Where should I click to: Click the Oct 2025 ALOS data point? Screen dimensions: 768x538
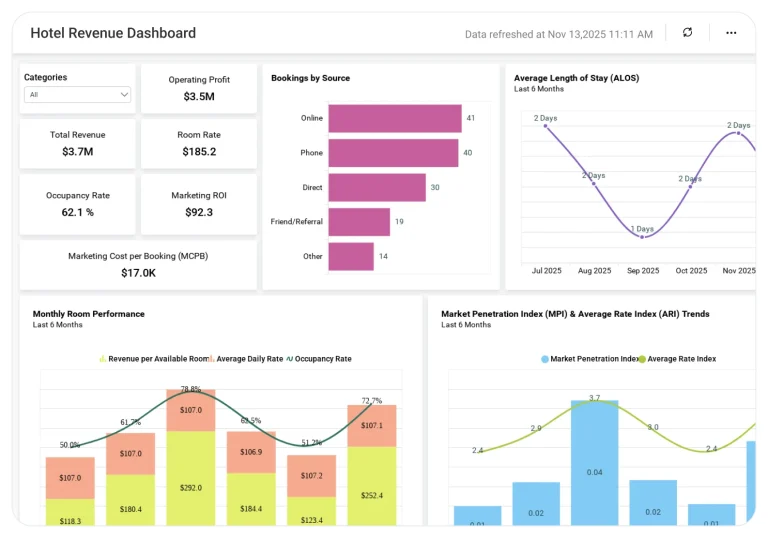[x=690, y=186]
